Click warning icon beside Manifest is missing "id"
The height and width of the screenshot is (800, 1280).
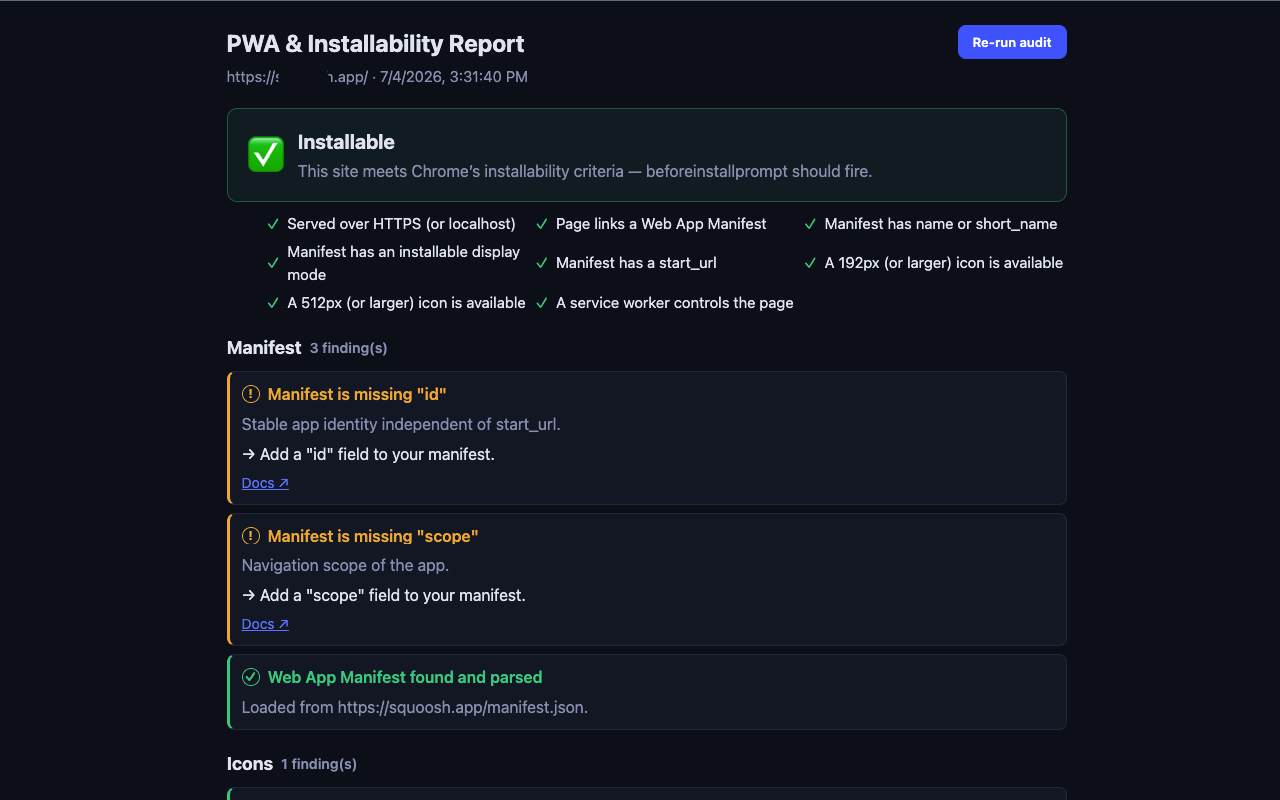coord(251,394)
